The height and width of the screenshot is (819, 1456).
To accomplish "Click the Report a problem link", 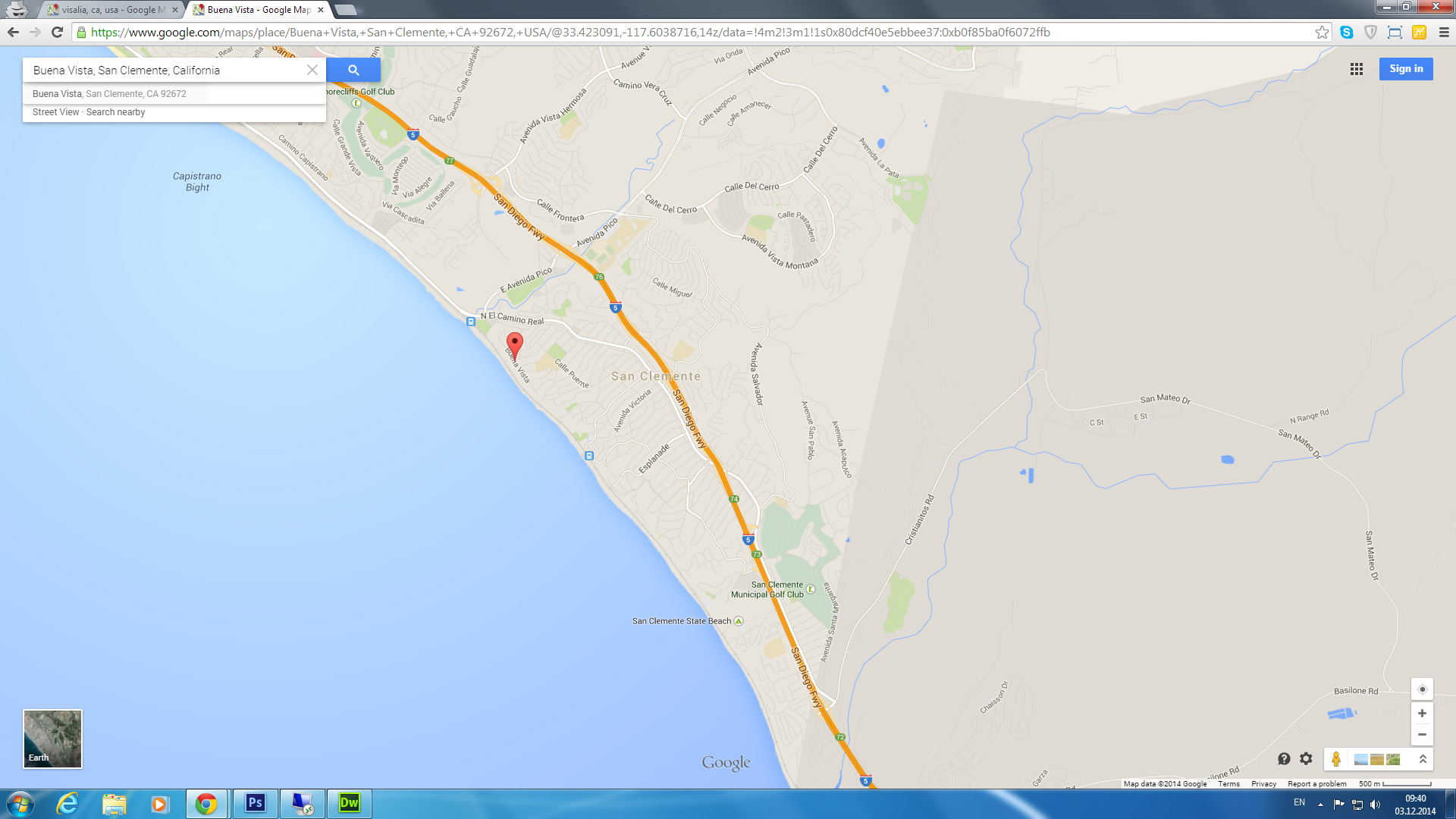I will [1316, 784].
